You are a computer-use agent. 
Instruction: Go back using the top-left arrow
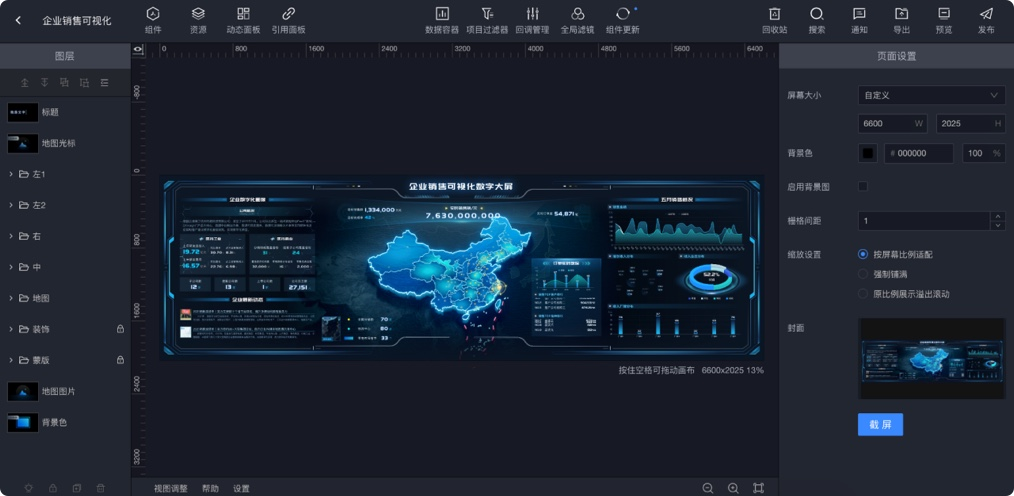(18, 21)
